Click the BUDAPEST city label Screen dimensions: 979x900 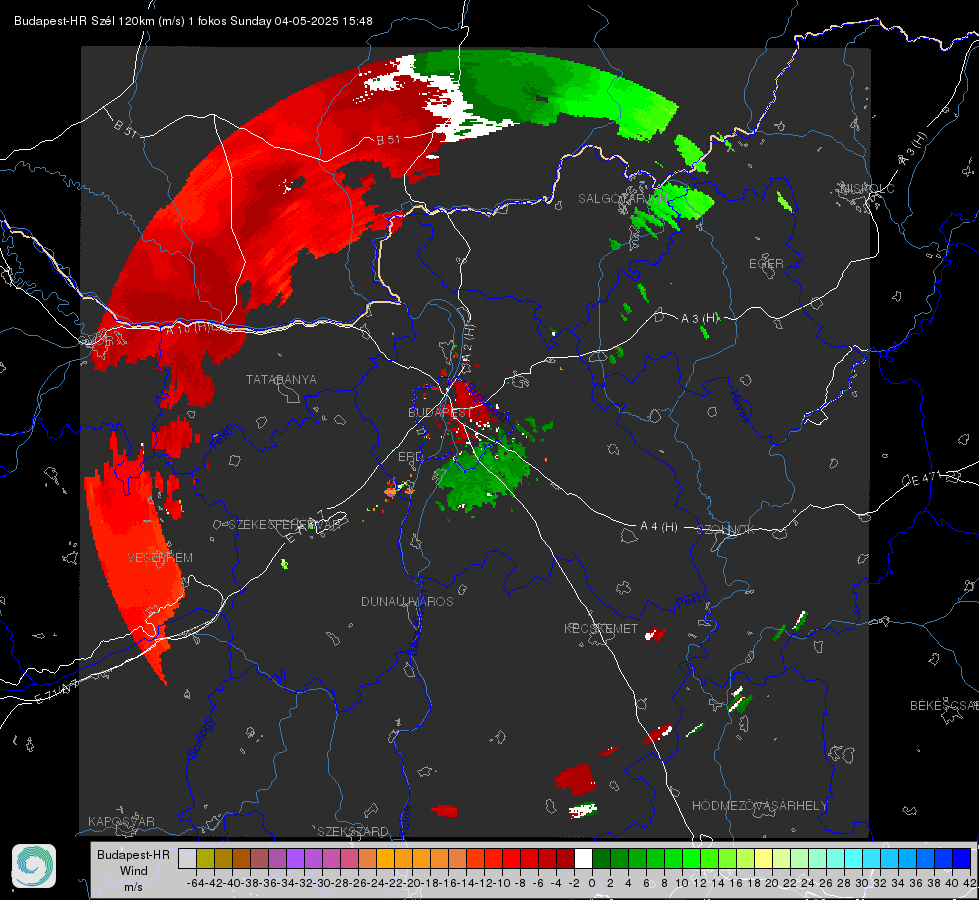point(440,413)
